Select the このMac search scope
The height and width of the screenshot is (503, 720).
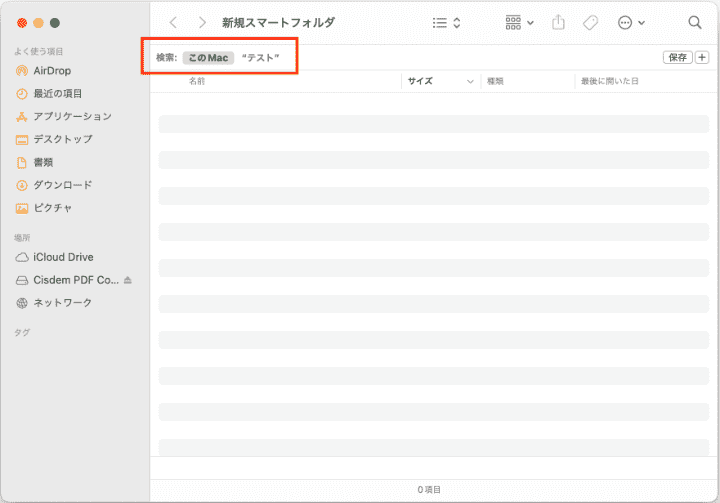(x=208, y=58)
